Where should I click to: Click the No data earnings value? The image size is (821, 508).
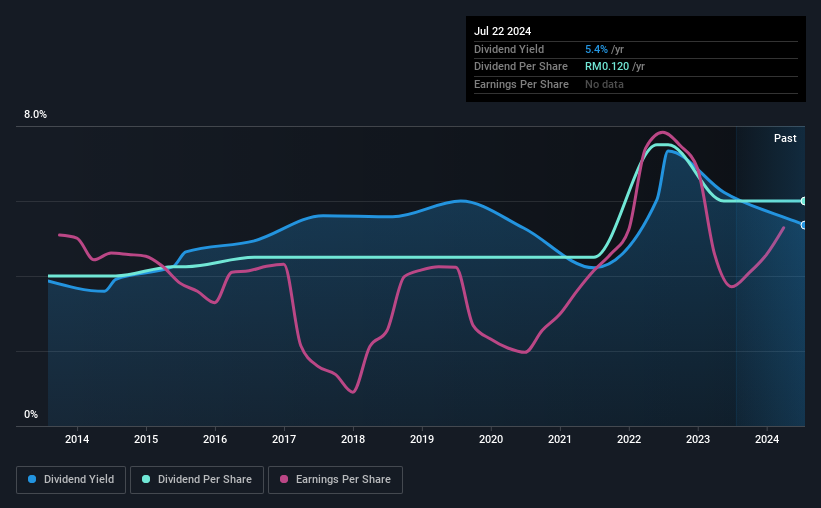tap(604, 84)
